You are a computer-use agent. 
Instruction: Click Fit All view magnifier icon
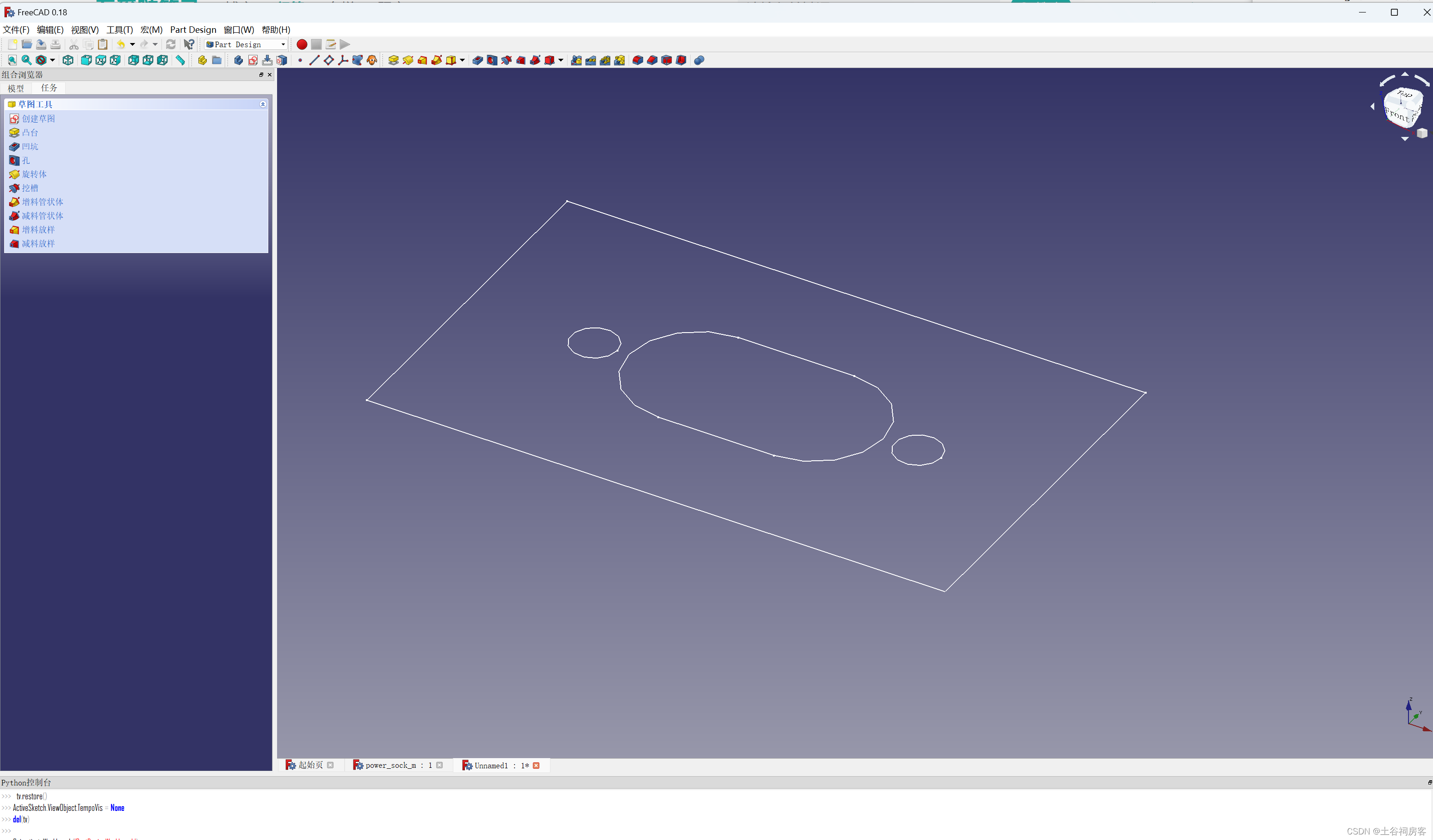tap(12, 60)
